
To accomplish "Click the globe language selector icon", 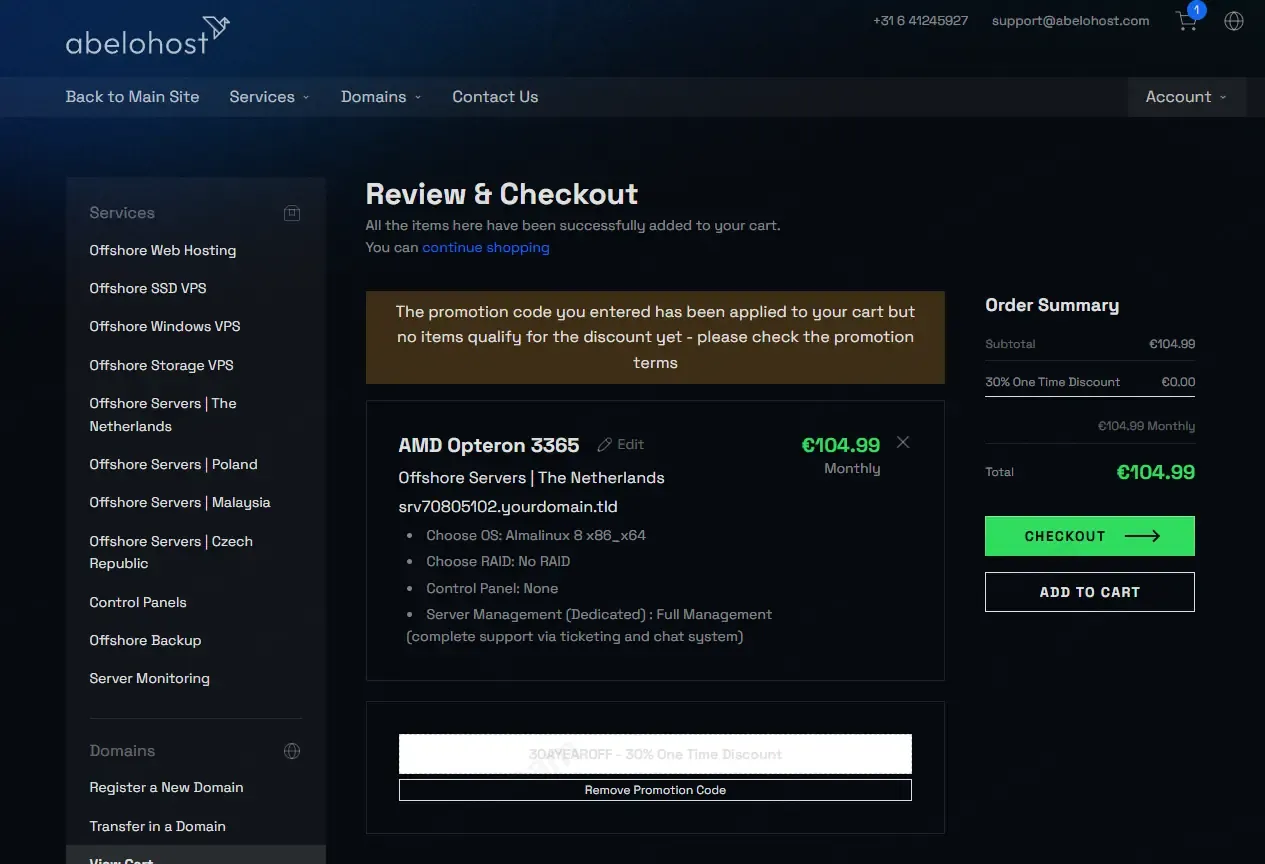I will click(1234, 21).
